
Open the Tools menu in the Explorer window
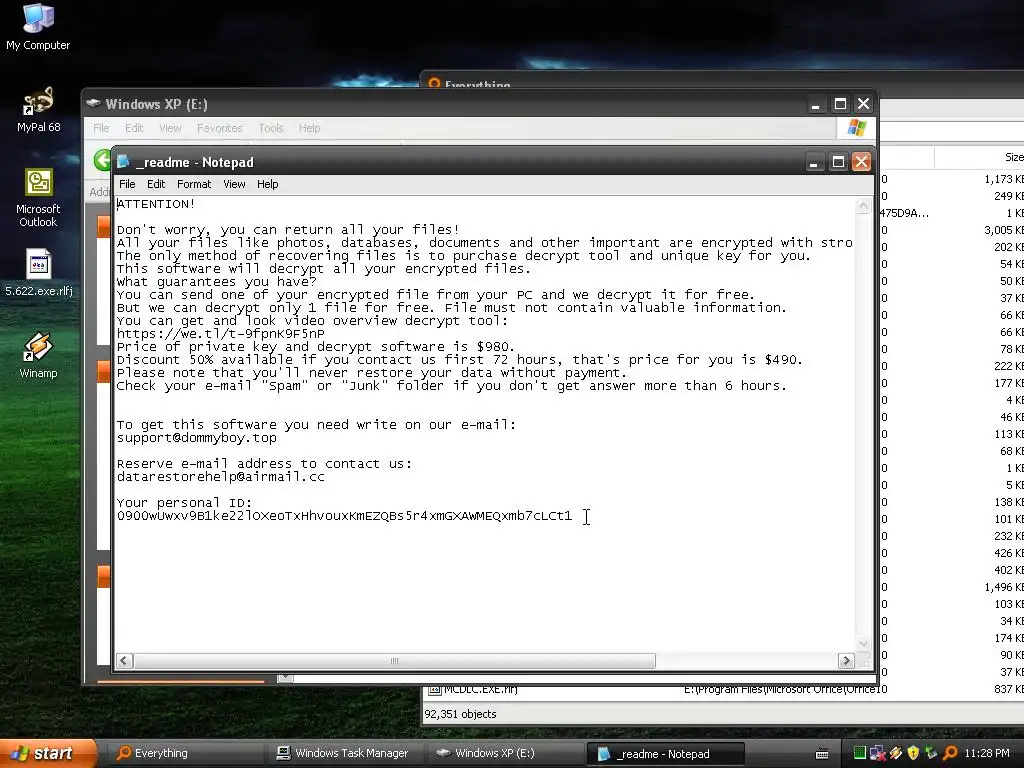click(x=271, y=128)
